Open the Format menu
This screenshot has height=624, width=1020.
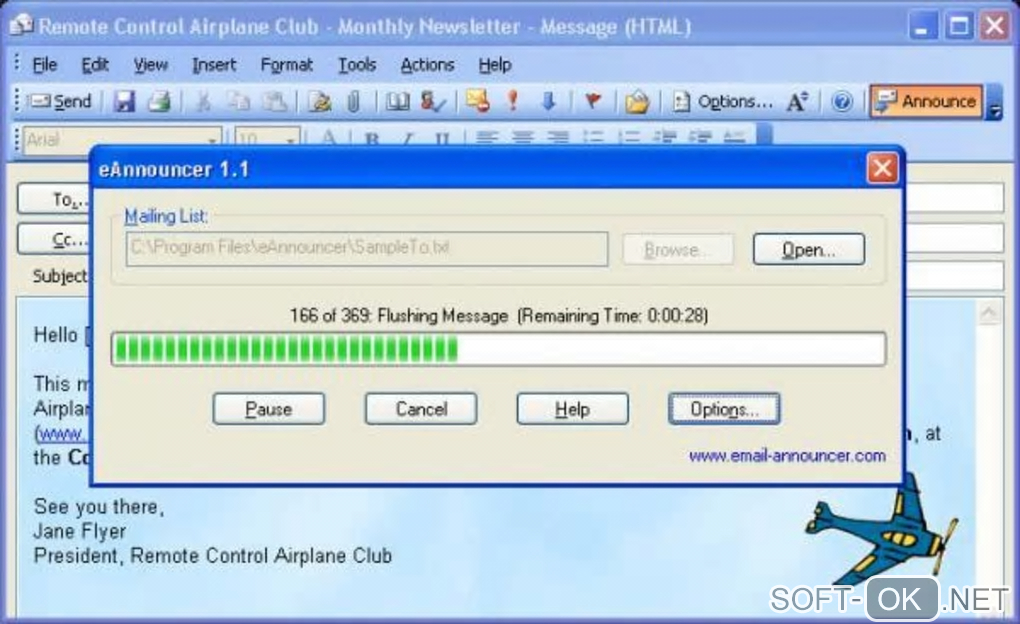[286, 65]
